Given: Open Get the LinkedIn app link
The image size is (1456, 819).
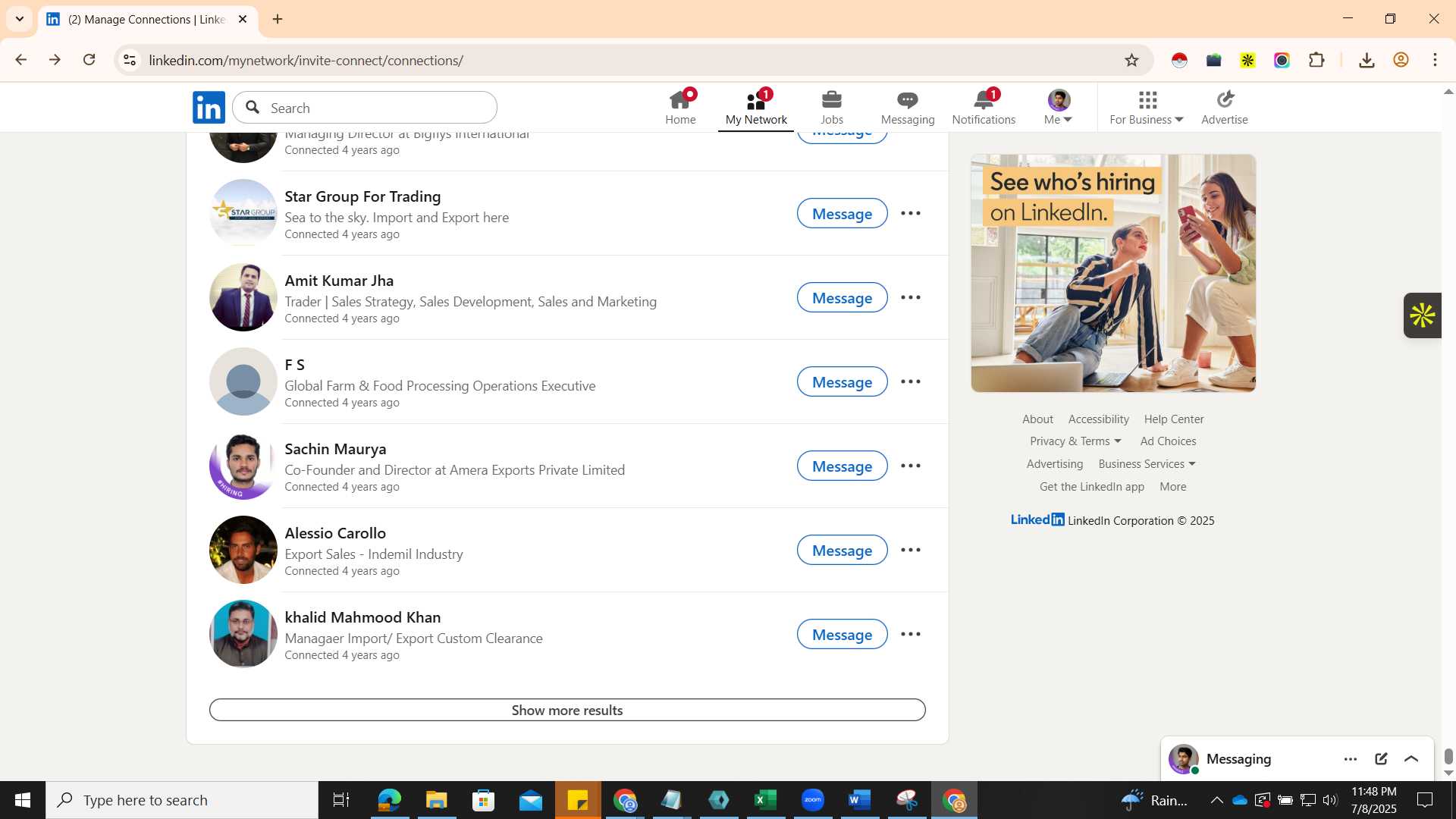Looking at the screenshot, I should coord(1092,487).
